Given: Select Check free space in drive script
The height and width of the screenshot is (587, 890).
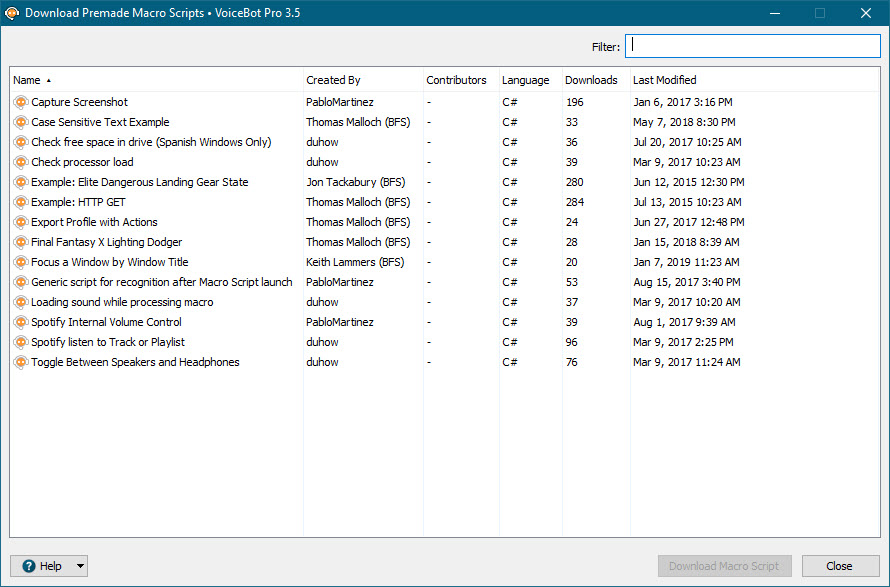Looking at the screenshot, I should (152, 142).
